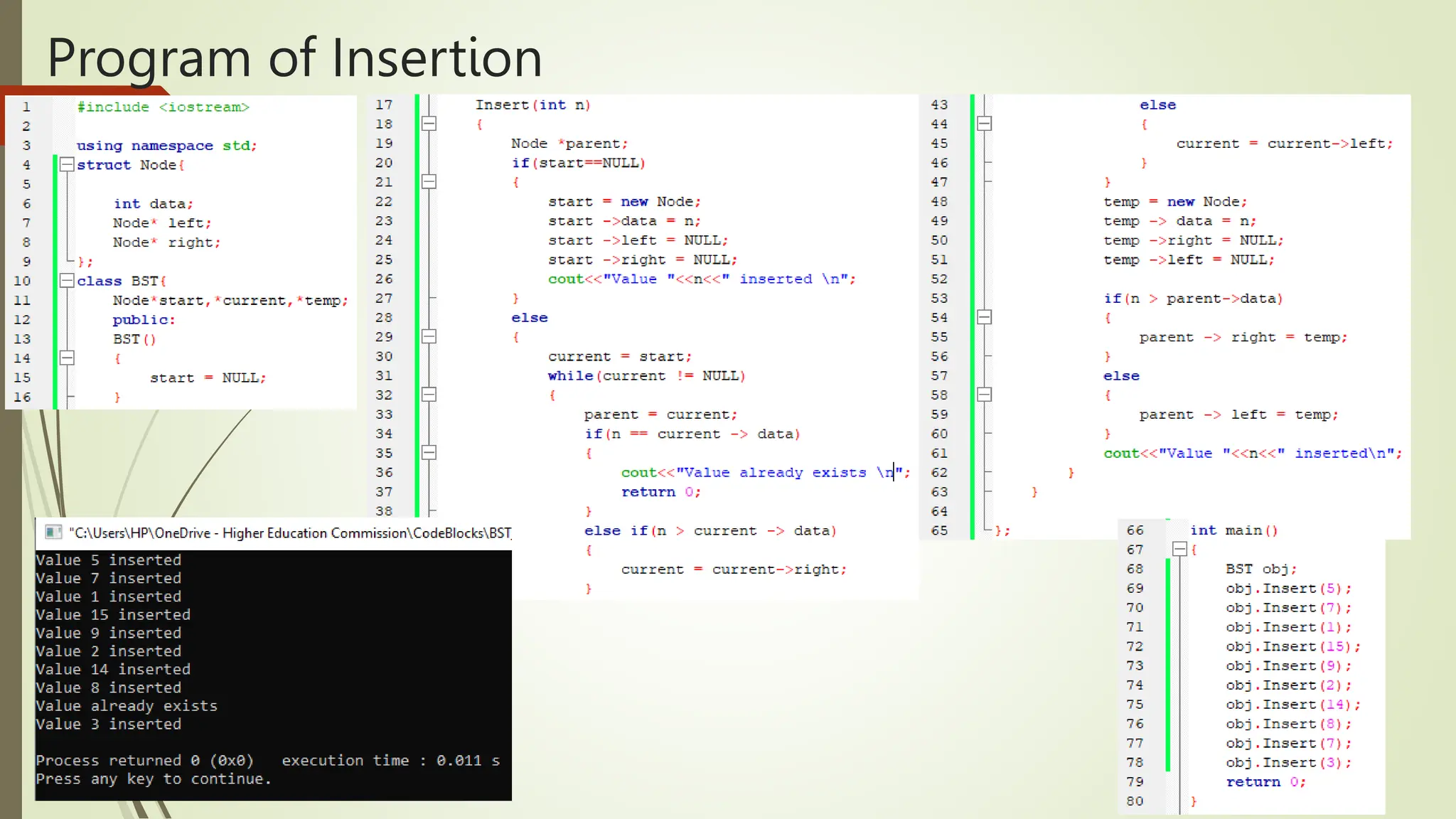
Task: Collapse the while loop fold at line 32
Action: [x=429, y=395]
